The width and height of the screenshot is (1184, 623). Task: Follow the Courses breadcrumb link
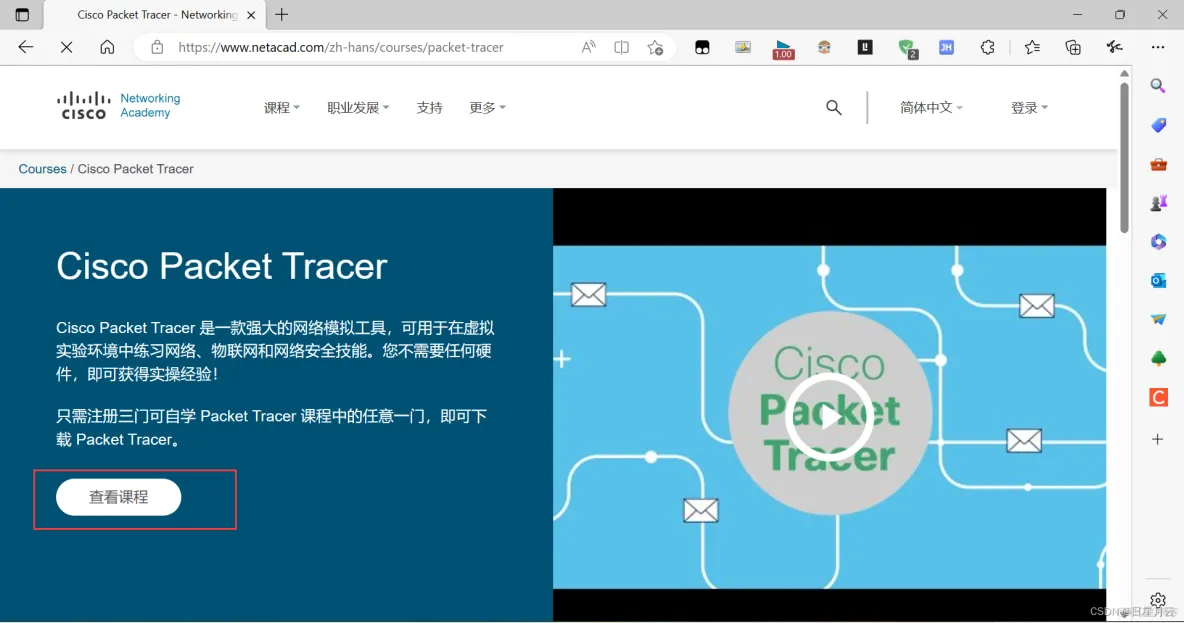pos(42,168)
